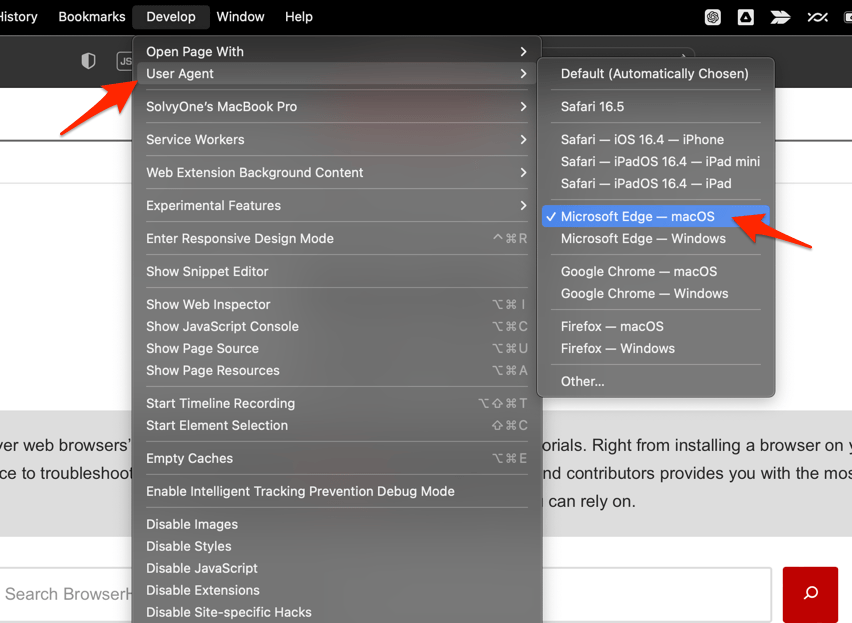The image size is (852, 623).
Task: Open the History menu
Action: [18, 17]
